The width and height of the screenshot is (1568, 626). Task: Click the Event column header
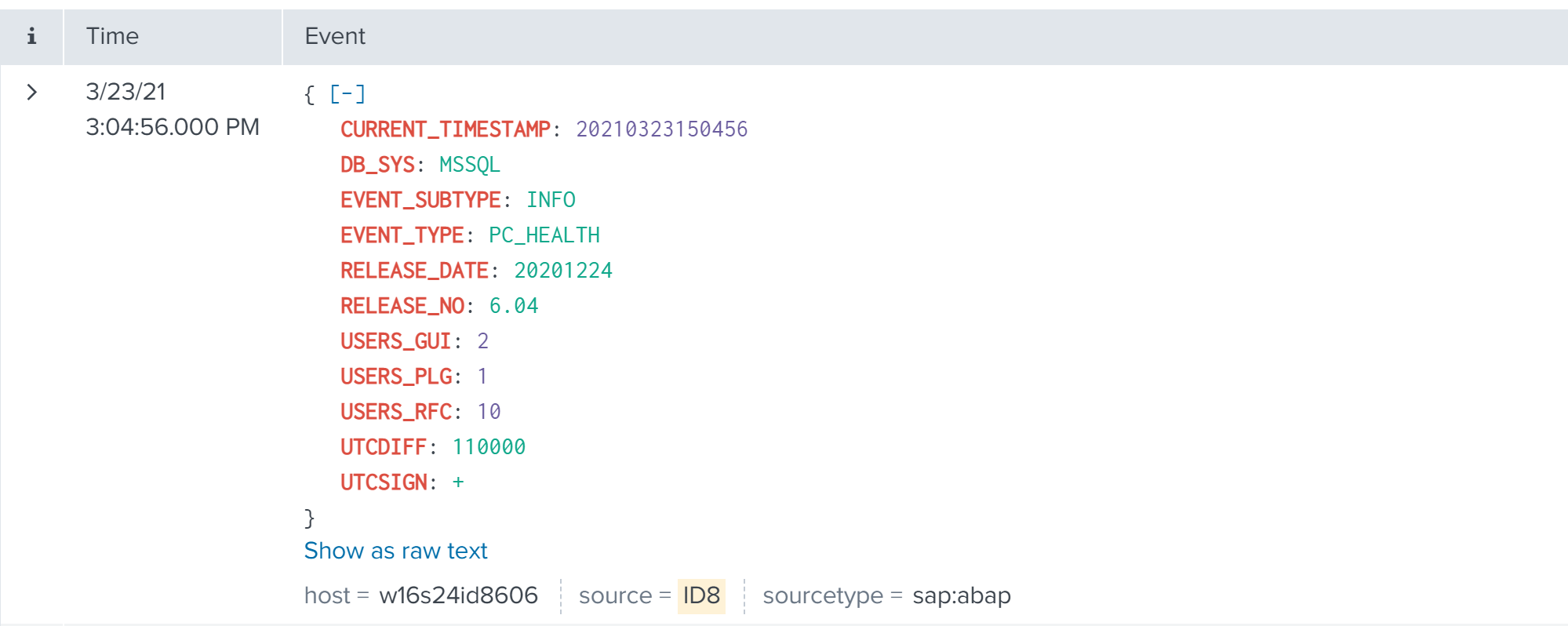[335, 36]
